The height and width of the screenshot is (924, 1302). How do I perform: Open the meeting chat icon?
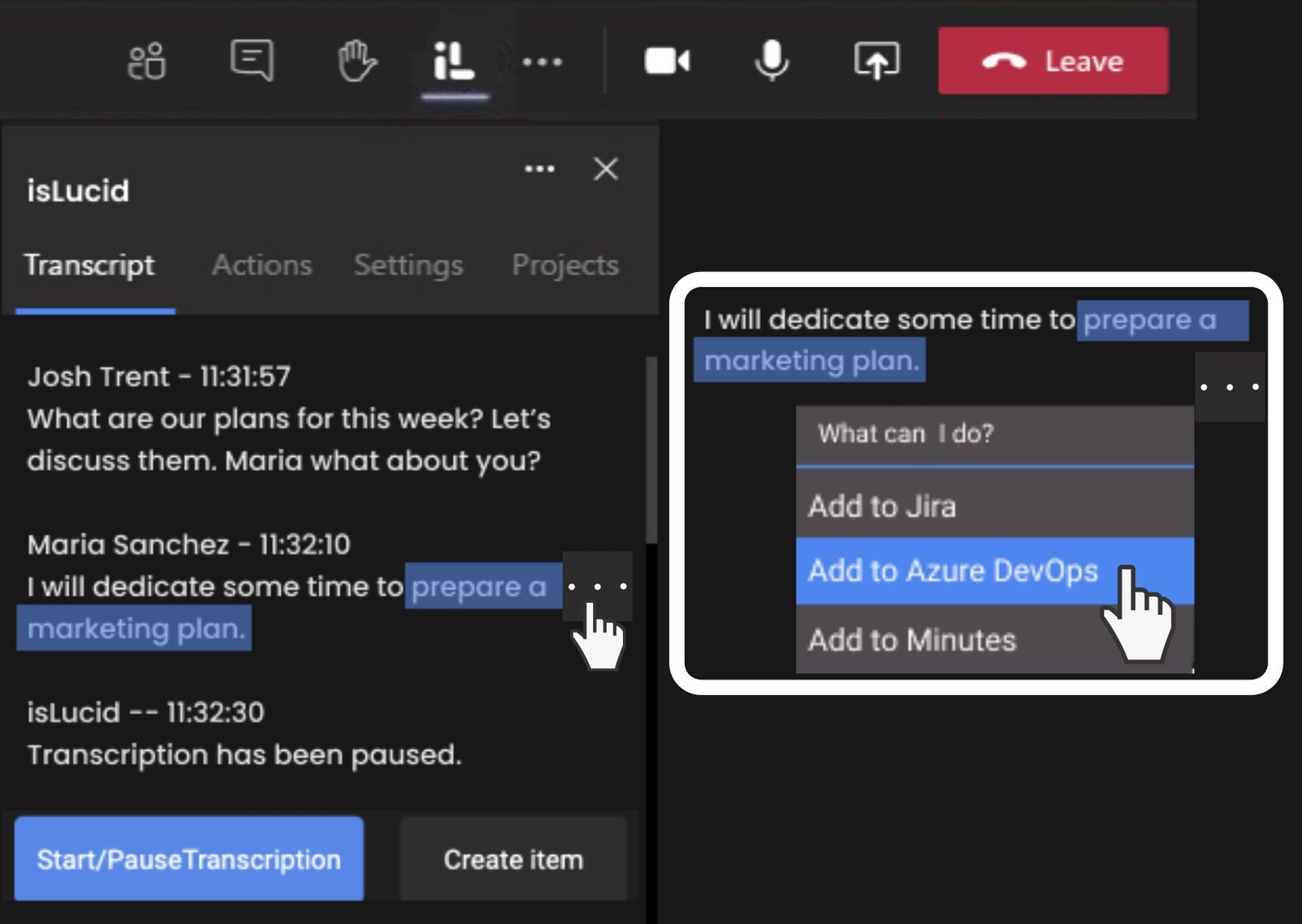click(x=252, y=60)
